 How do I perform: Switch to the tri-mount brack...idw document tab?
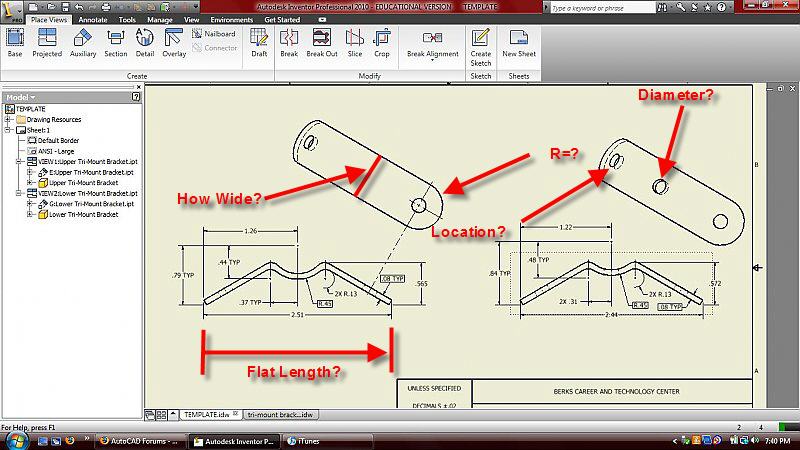pos(280,415)
